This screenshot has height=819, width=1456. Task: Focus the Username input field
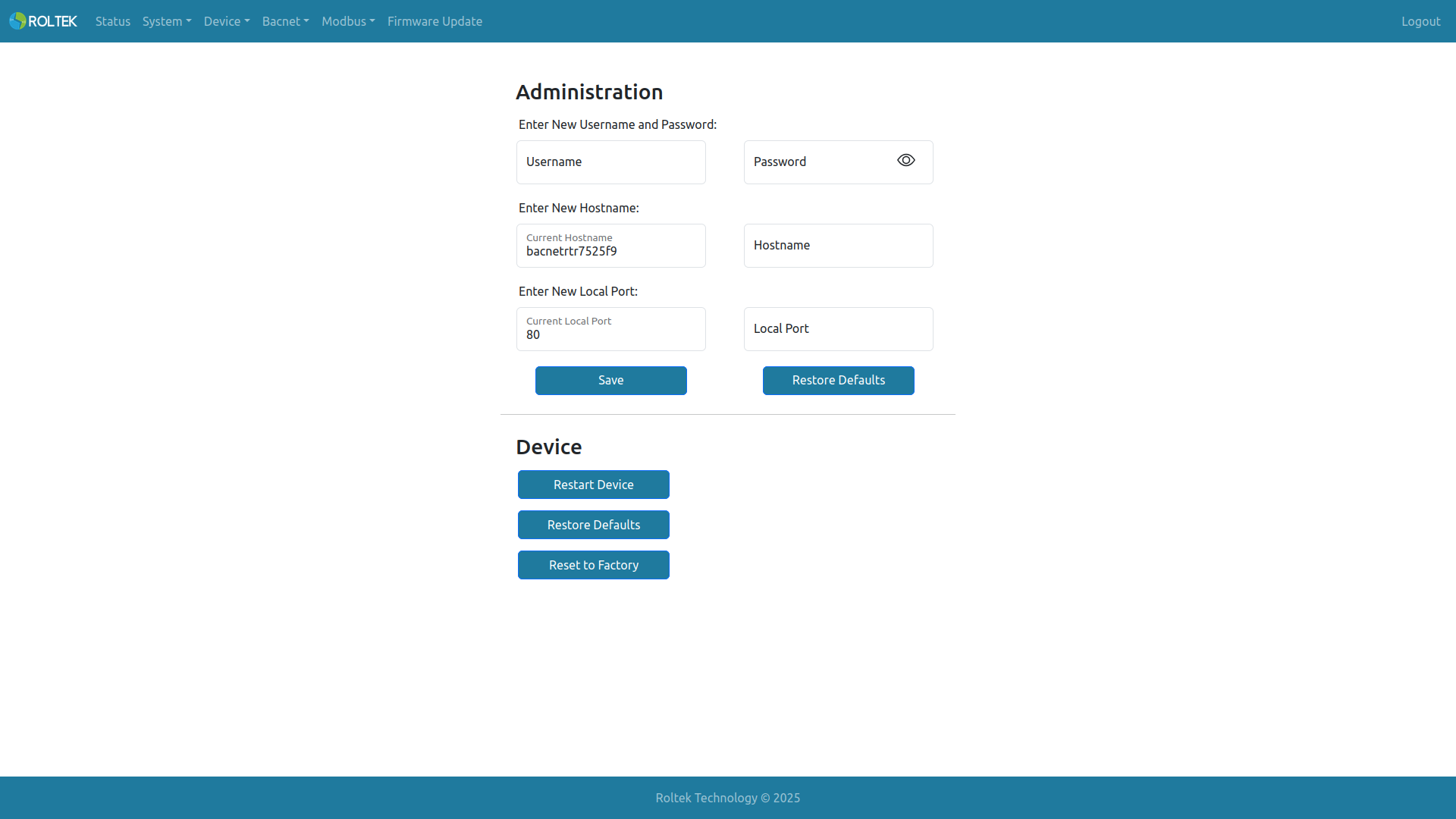tap(611, 162)
